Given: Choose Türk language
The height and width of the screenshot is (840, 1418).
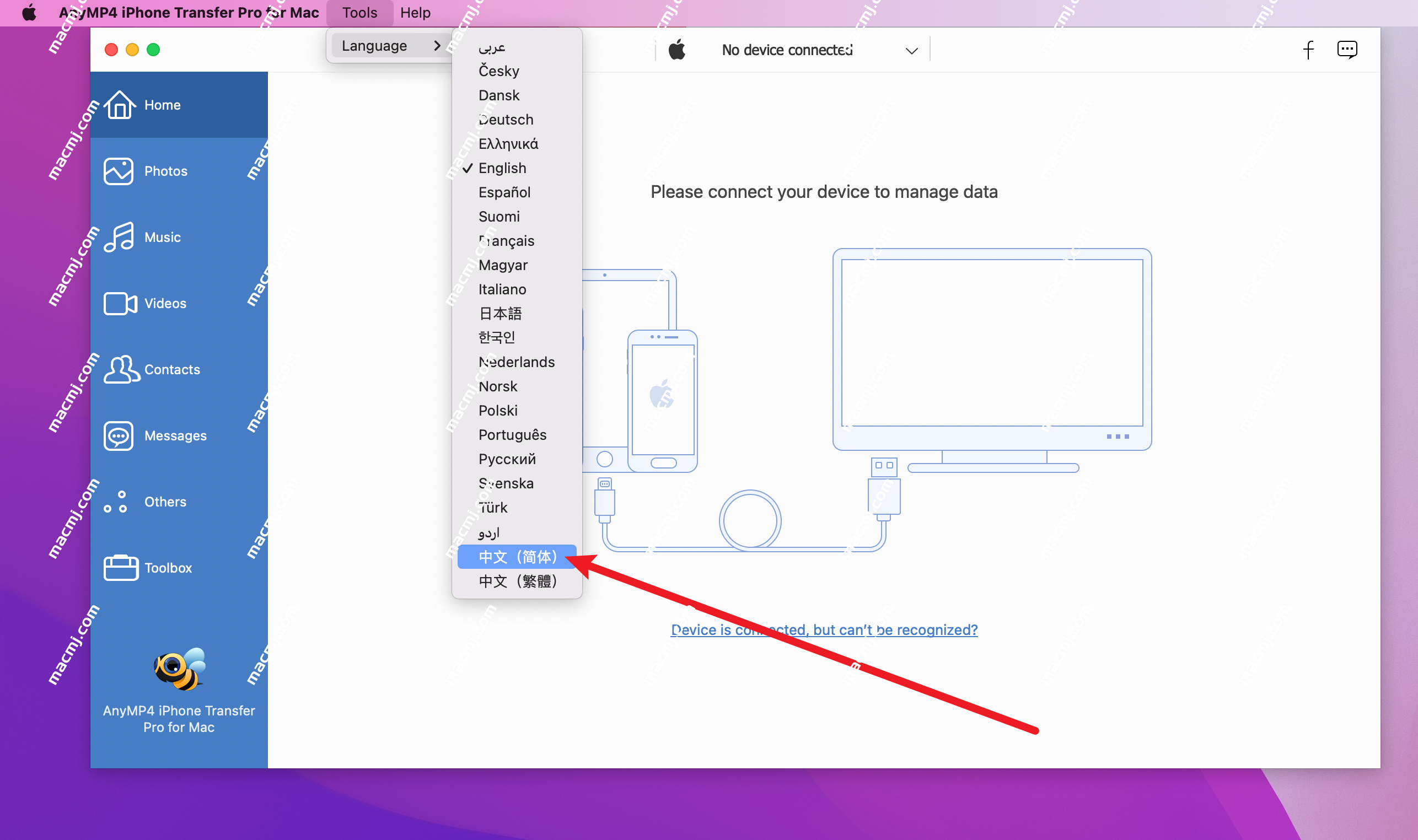Looking at the screenshot, I should tap(517, 508).
